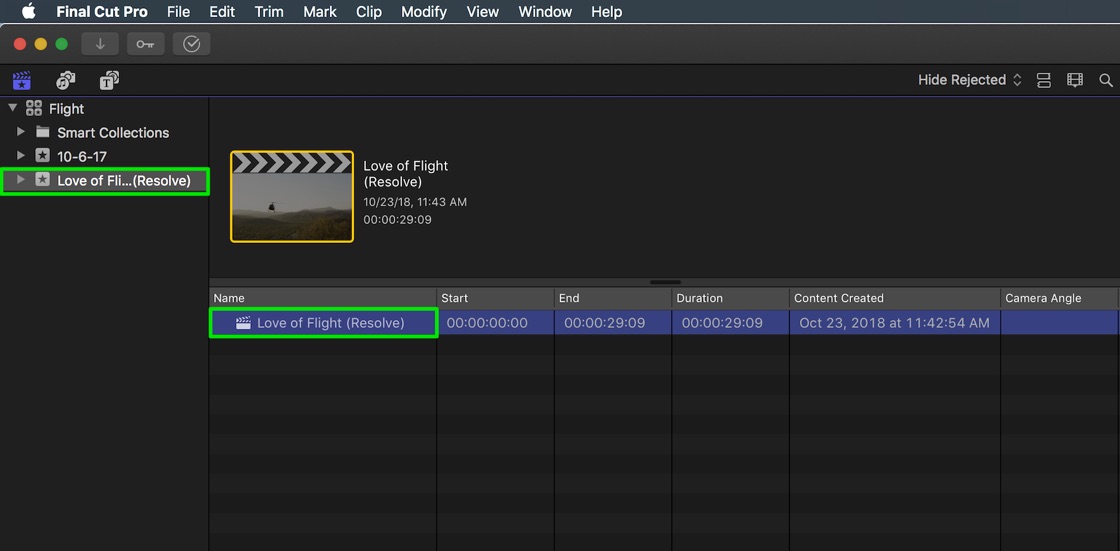This screenshot has width=1120, height=551.
Task: Open the Mark menu
Action: pyautogui.click(x=320, y=11)
